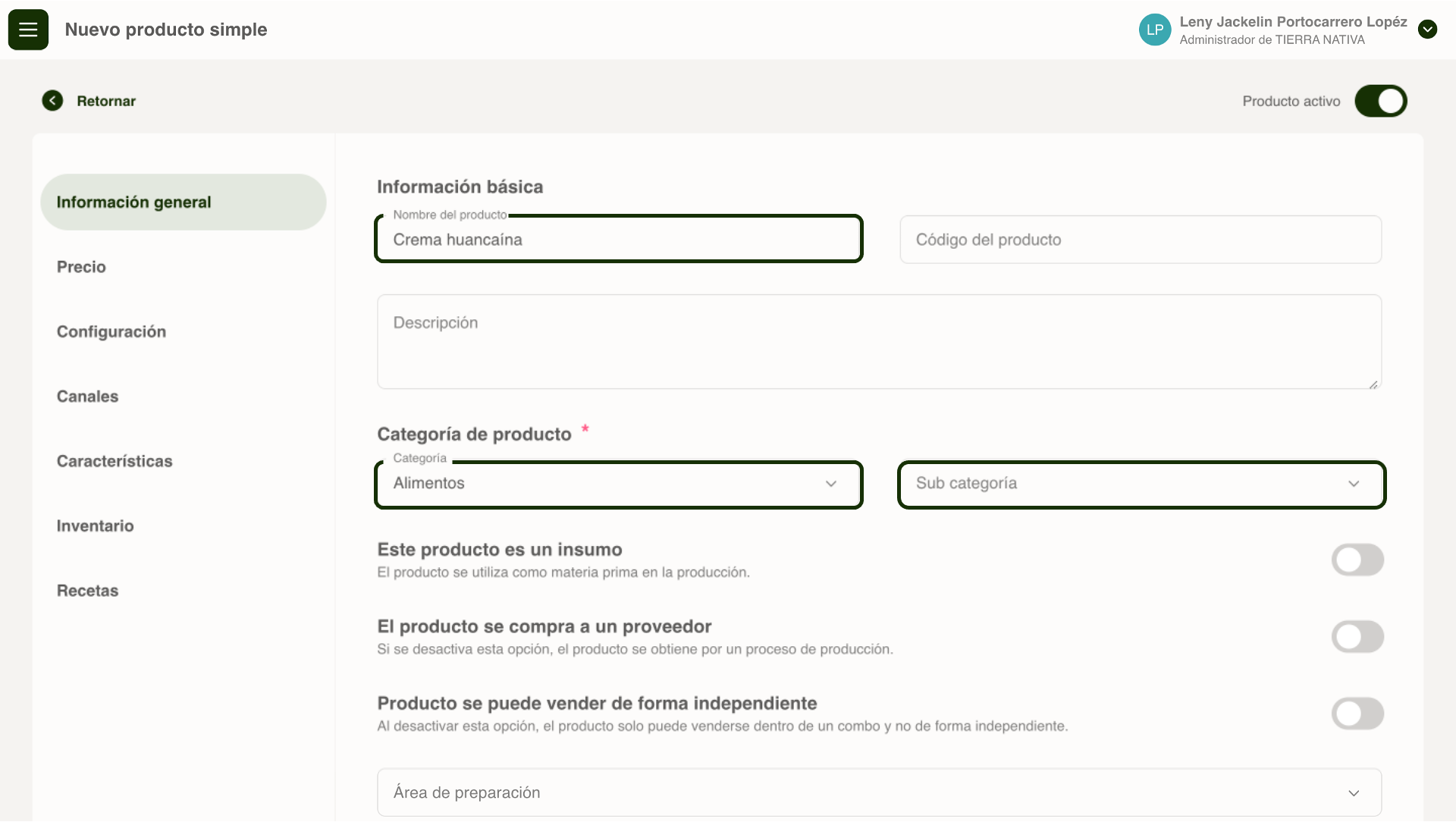Enable Este producto es un insumo
The height and width of the screenshot is (822, 1456).
tap(1357, 560)
